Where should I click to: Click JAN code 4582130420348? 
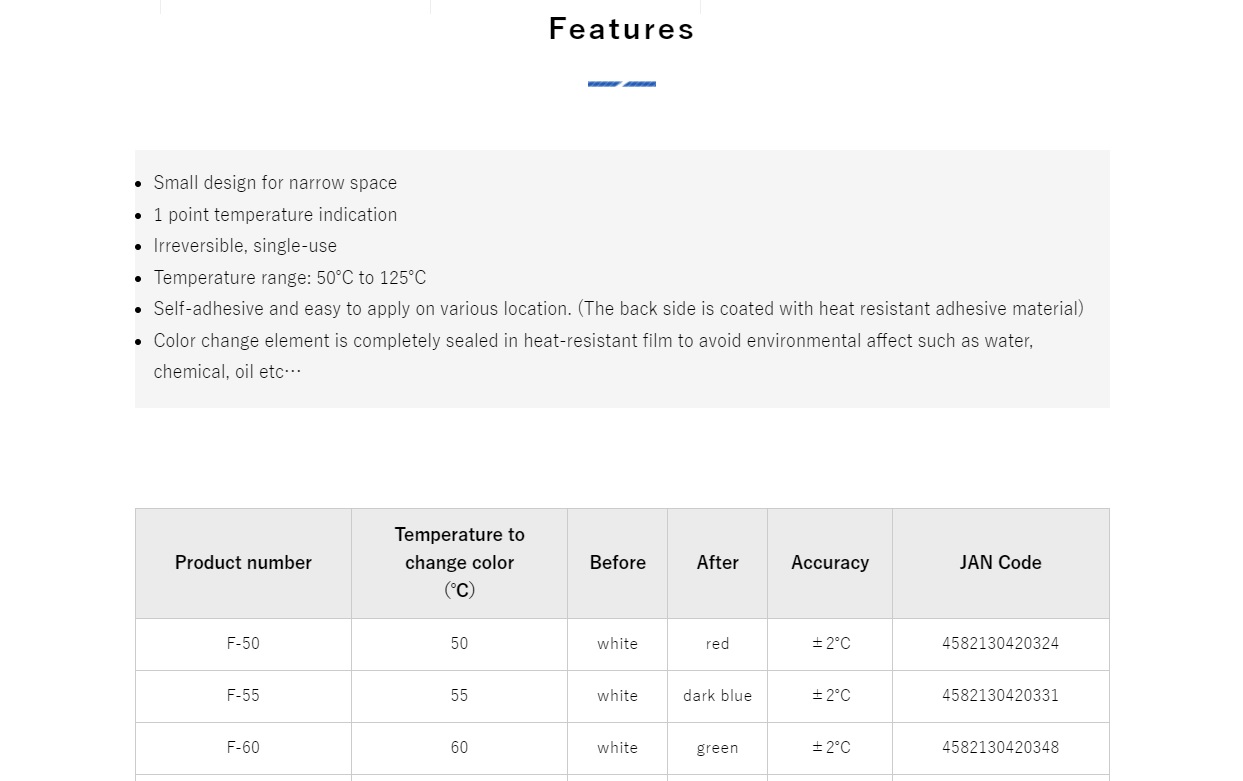(1000, 748)
